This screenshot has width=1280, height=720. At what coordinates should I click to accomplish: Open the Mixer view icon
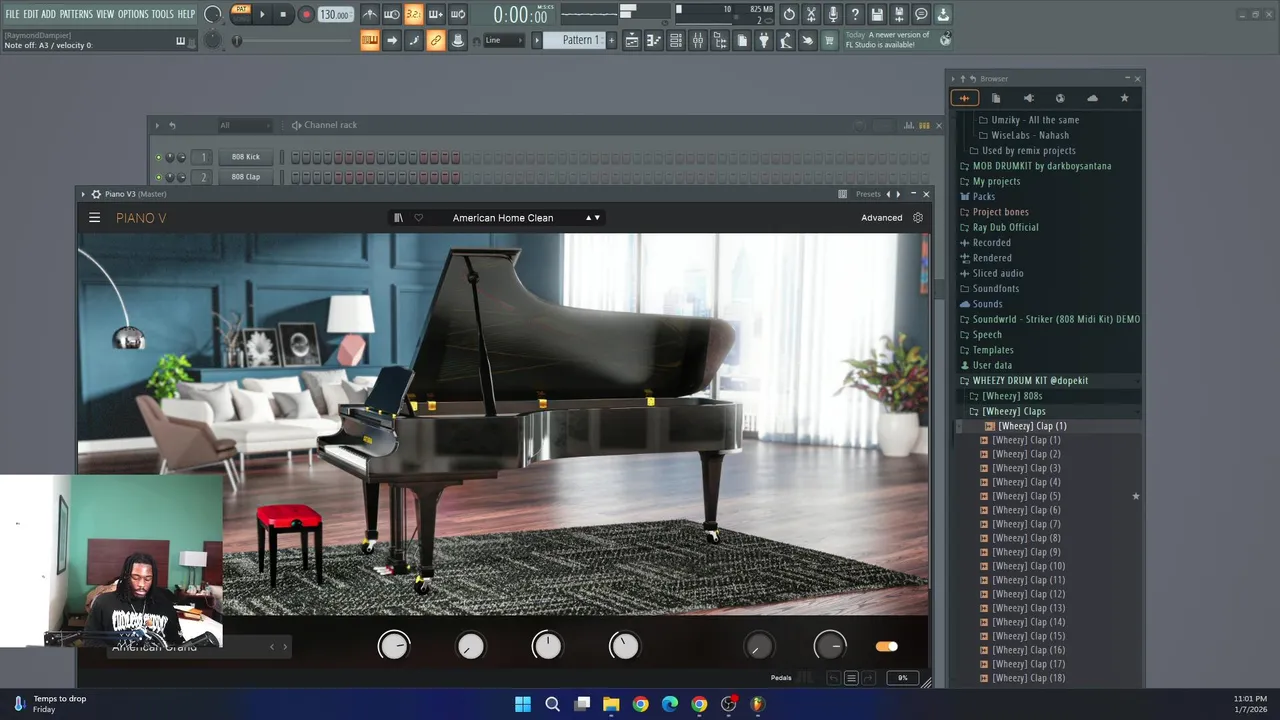tap(698, 40)
